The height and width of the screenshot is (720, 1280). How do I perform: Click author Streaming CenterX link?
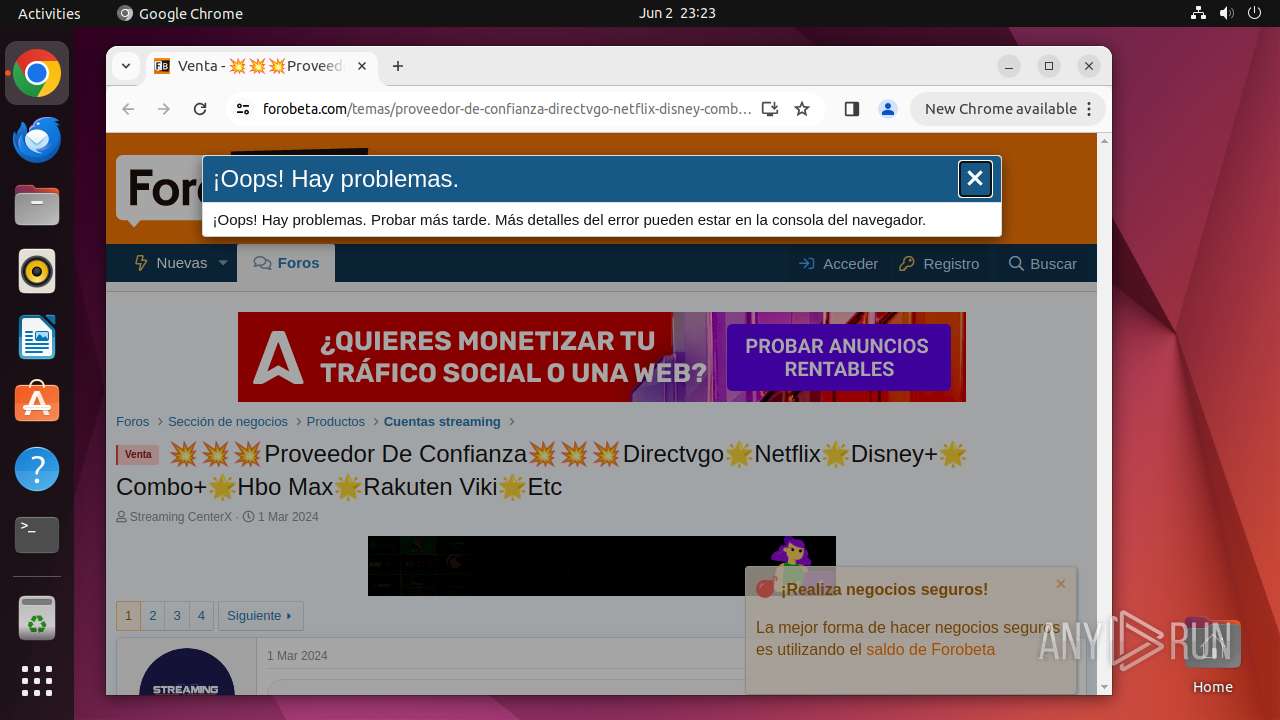point(180,517)
